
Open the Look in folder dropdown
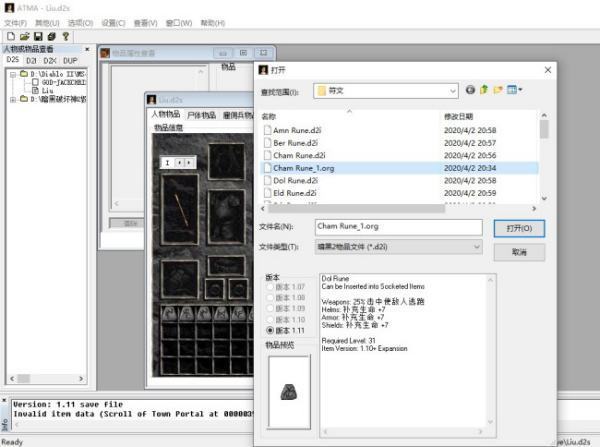click(x=453, y=91)
